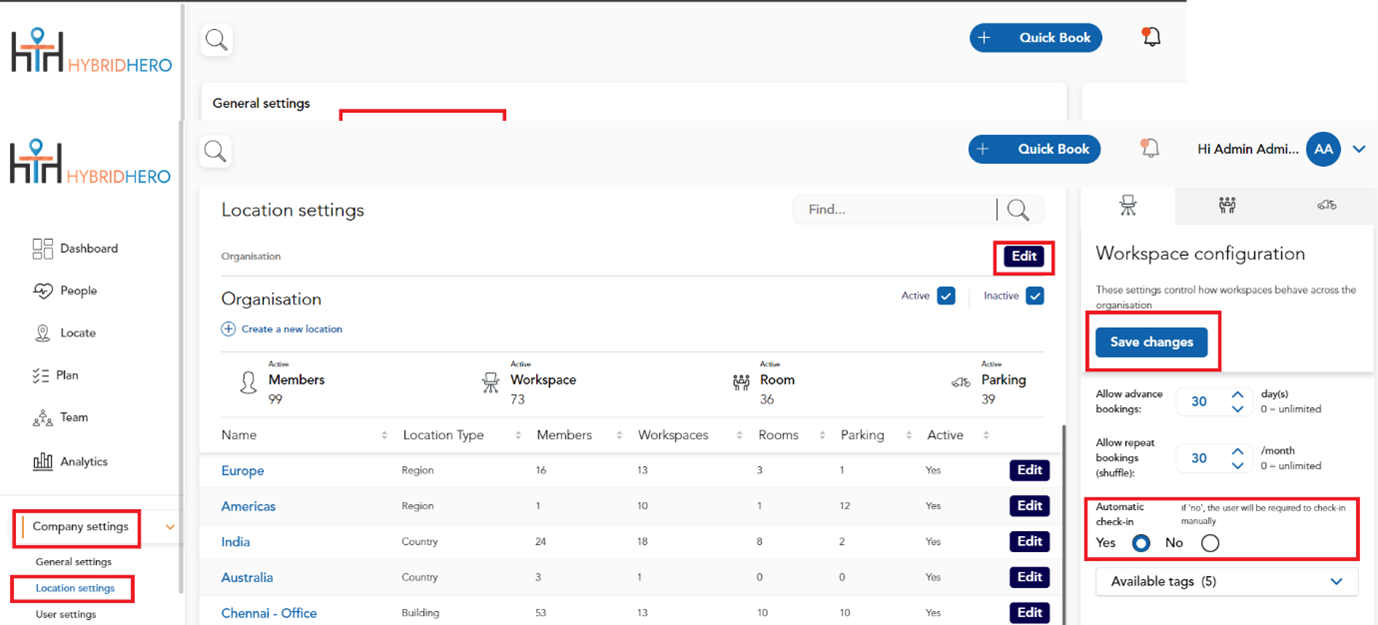This screenshot has height=625, width=1378.
Task: Open the Chennai - Office location link
Action: coord(269,613)
